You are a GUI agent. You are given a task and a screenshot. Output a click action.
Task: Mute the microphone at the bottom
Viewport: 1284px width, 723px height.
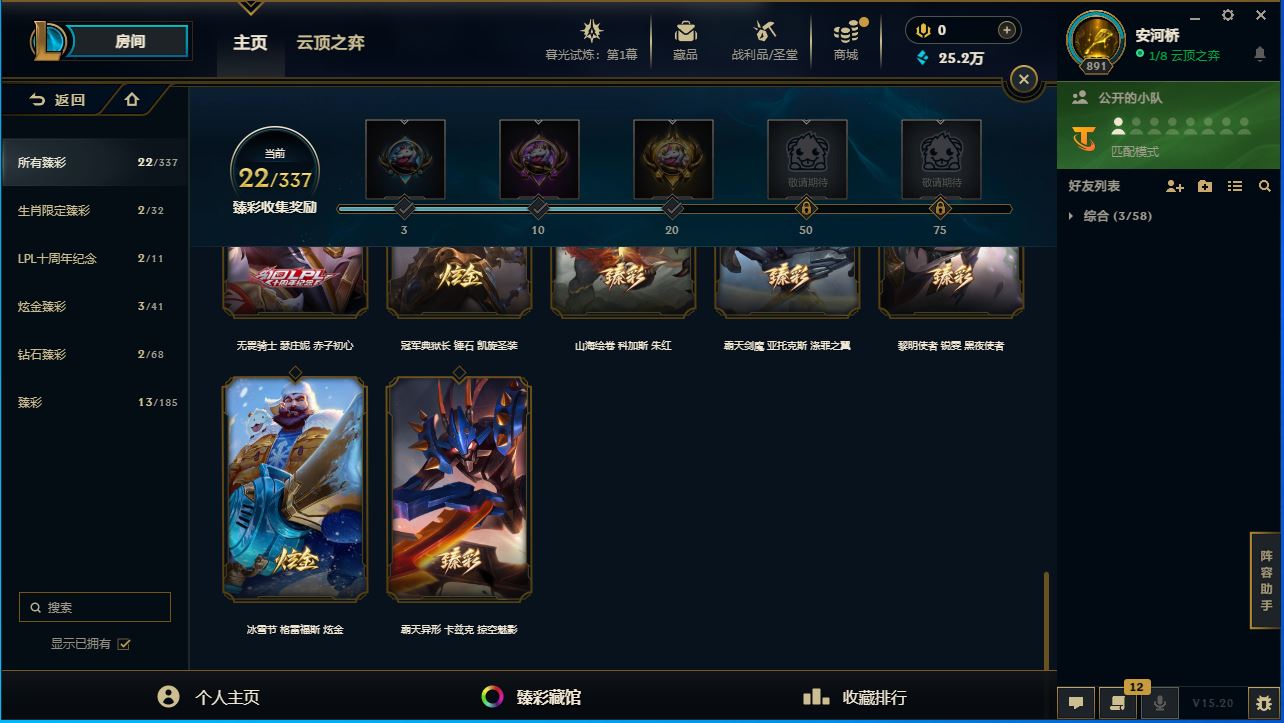[1160, 703]
